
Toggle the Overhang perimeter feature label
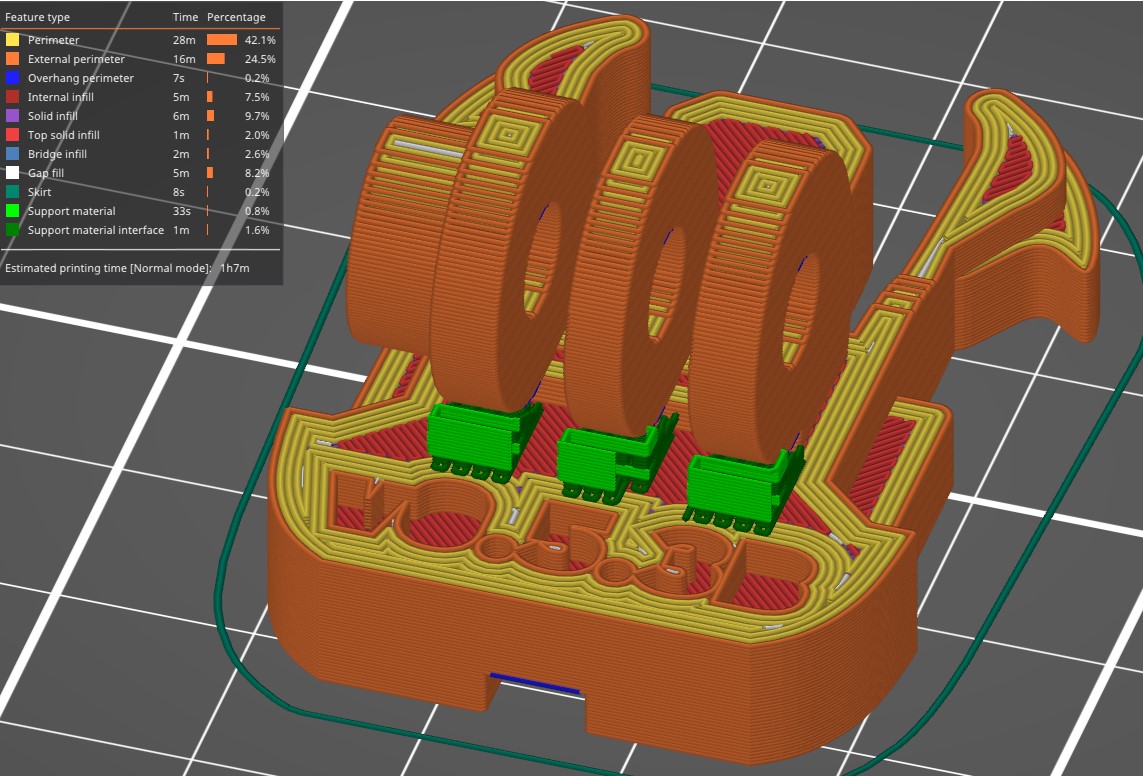tap(81, 78)
